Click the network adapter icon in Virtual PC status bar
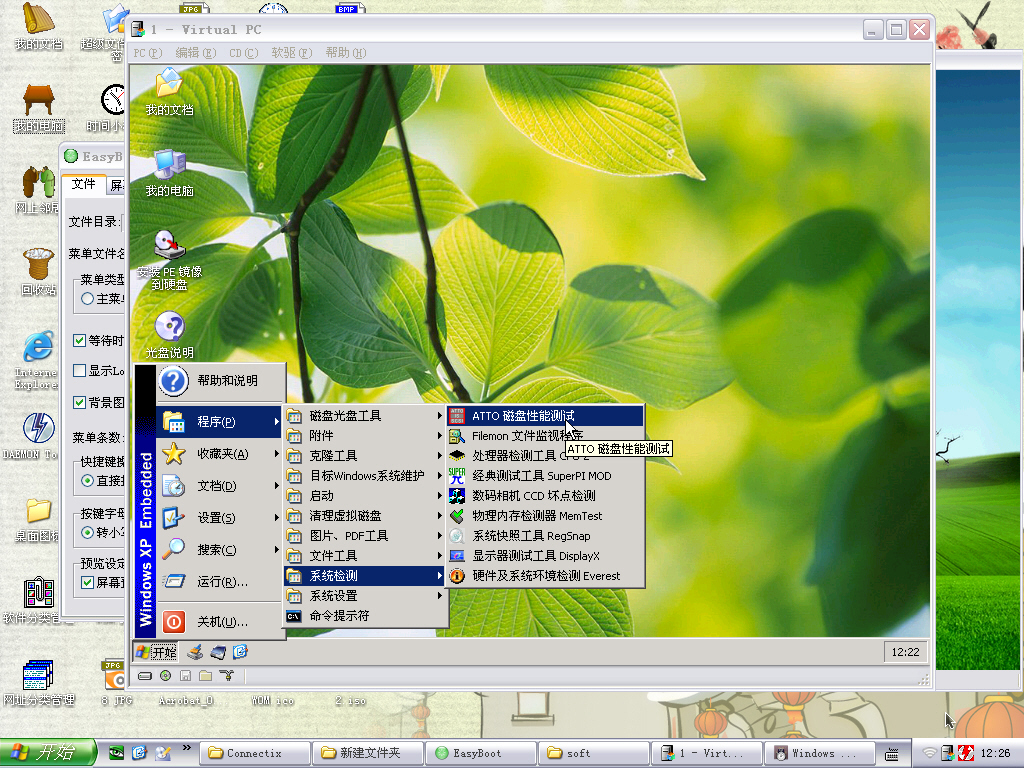The width and height of the screenshot is (1024, 768). coord(226,676)
